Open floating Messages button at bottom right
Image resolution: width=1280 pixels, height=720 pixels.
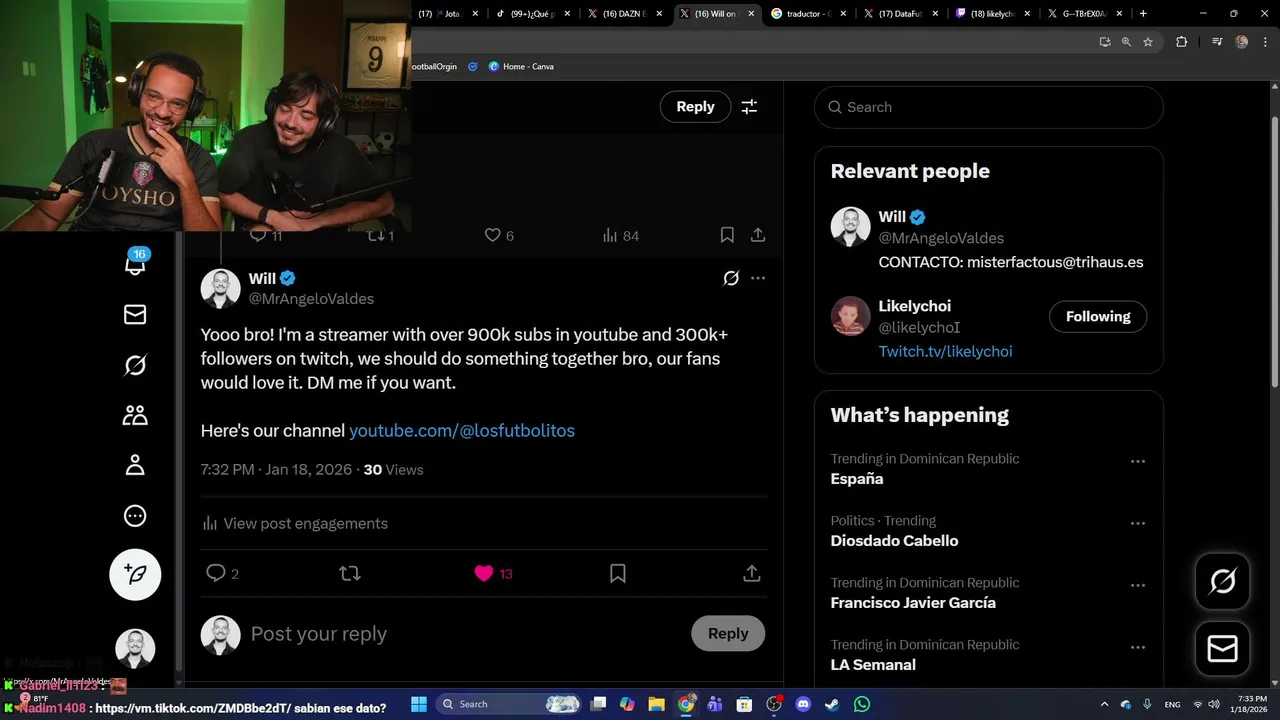click(1223, 649)
